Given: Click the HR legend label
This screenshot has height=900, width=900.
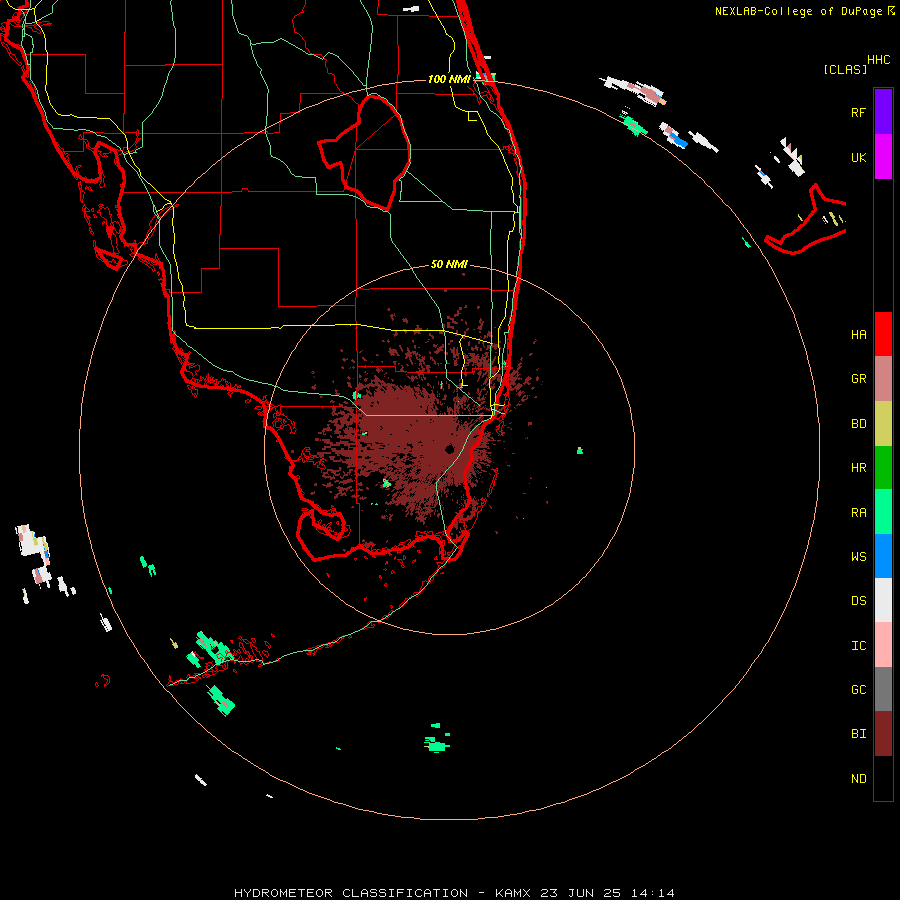Looking at the screenshot, I should click(x=858, y=468).
